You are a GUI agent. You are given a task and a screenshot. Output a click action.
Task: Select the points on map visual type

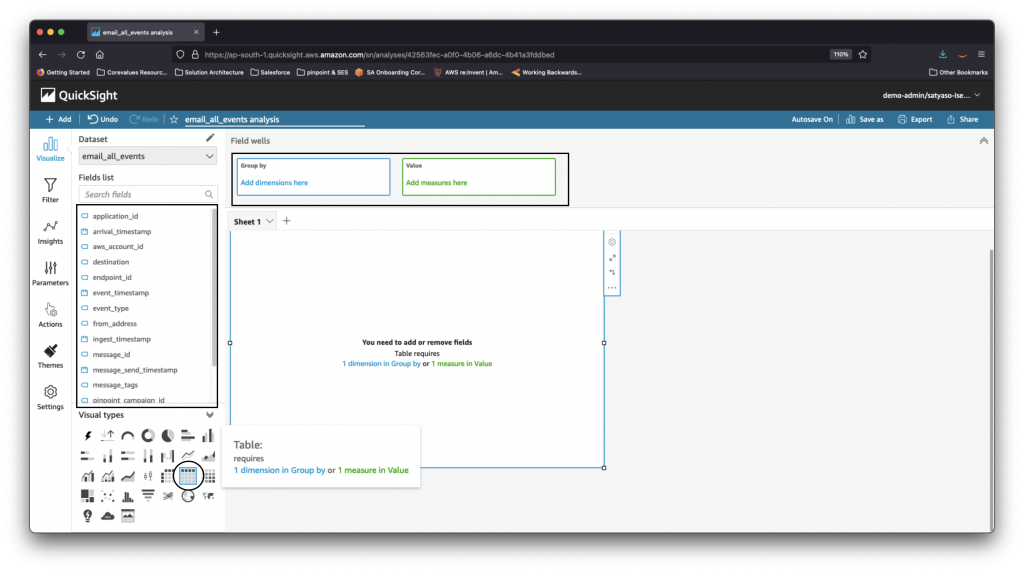pos(188,496)
